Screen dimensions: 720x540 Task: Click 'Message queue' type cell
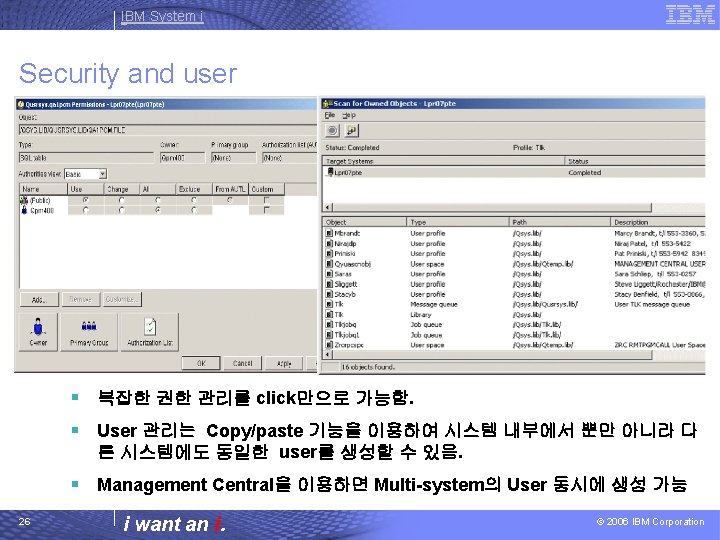[x=434, y=304]
